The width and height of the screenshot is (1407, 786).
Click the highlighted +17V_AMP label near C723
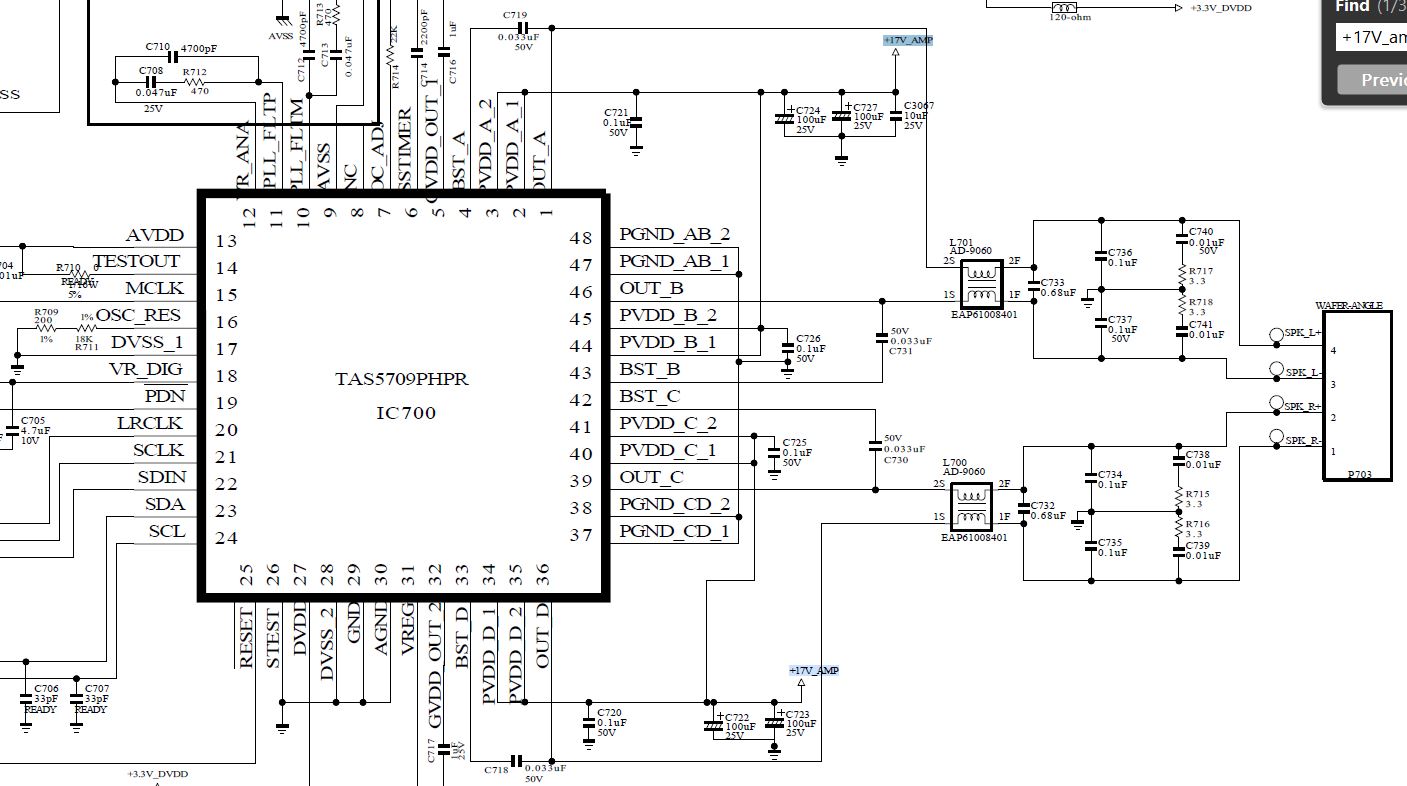click(x=814, y=670)
